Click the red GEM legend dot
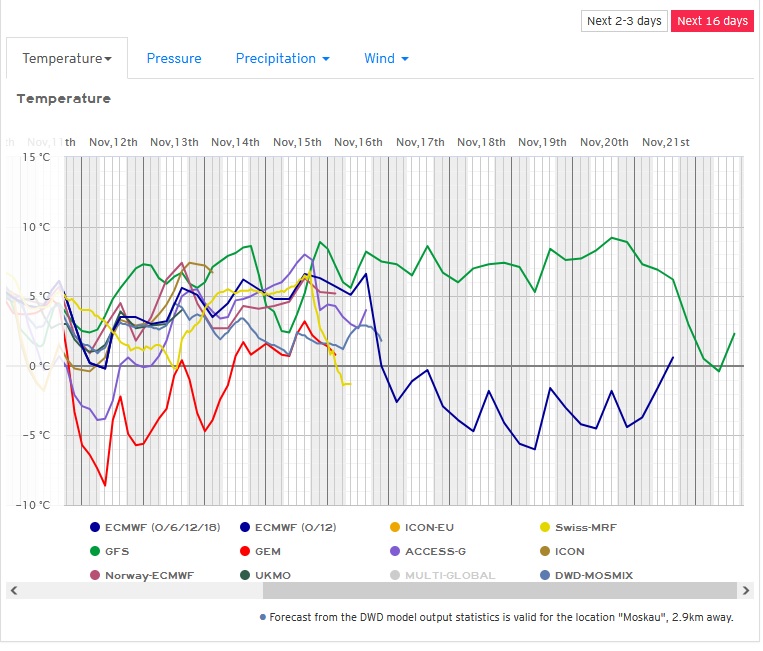Image resolution: width=763 pixels, height=651 pixels. click(245, 551)
